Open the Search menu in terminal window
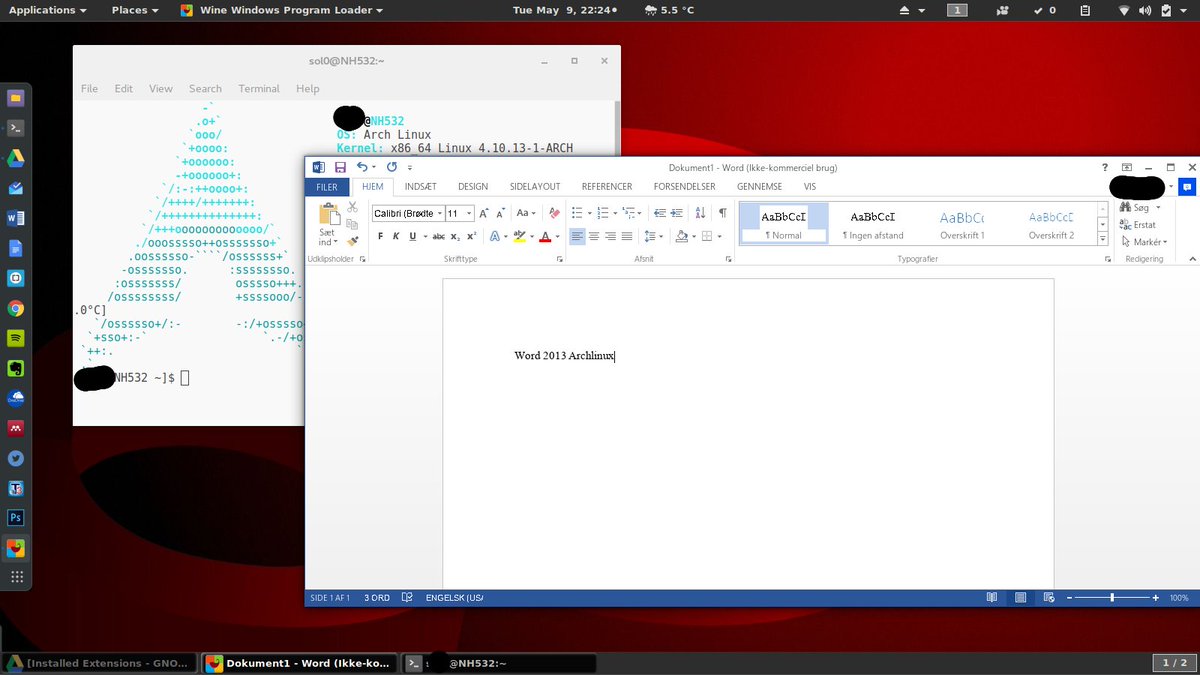The height and width of the screenshot is (675, 1200). tap(205, 88)
